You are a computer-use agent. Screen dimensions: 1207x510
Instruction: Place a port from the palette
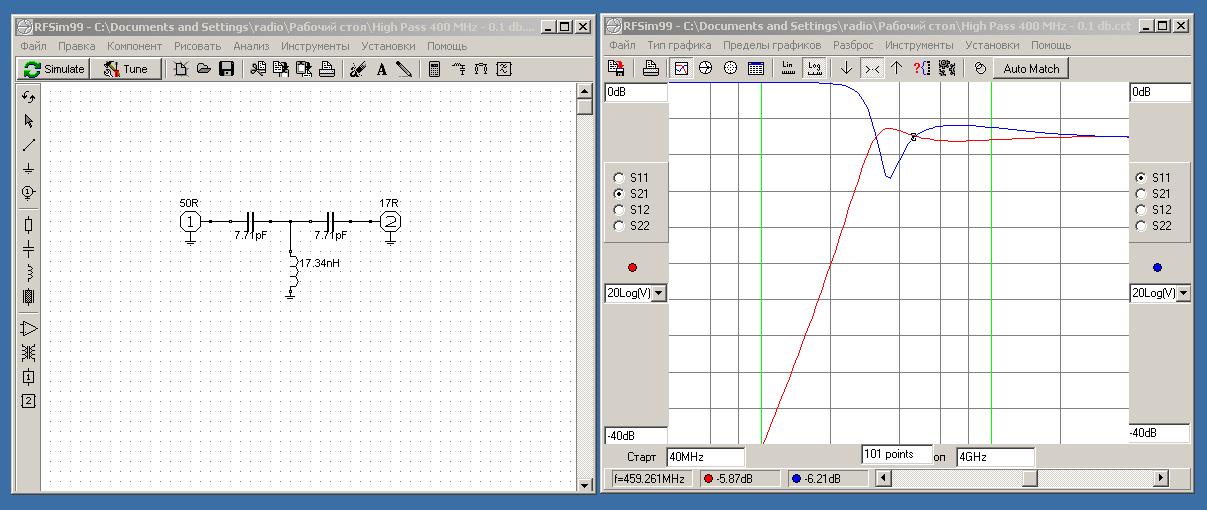coord(28,192)
